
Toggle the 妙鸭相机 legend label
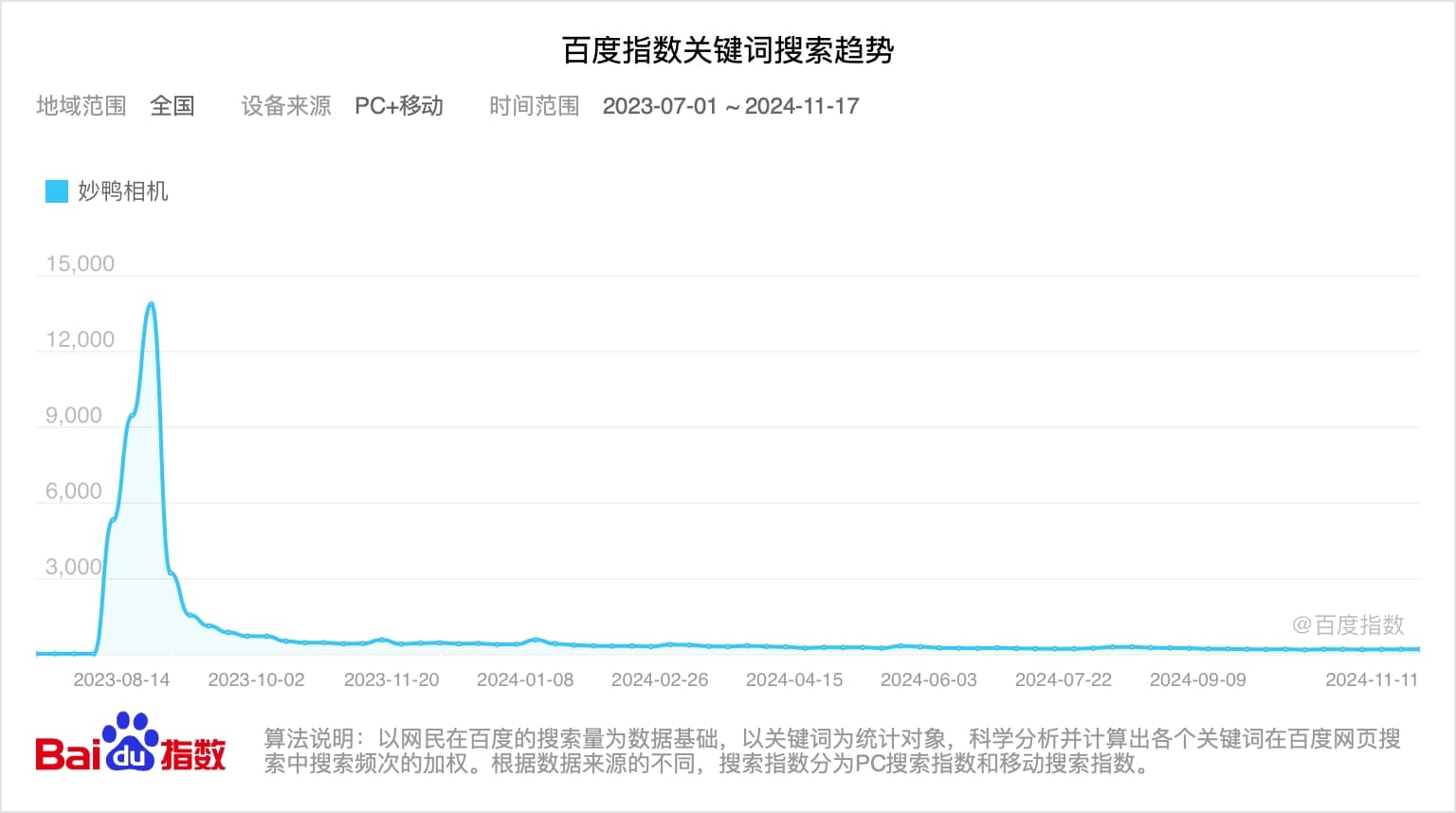pos(123,191)
